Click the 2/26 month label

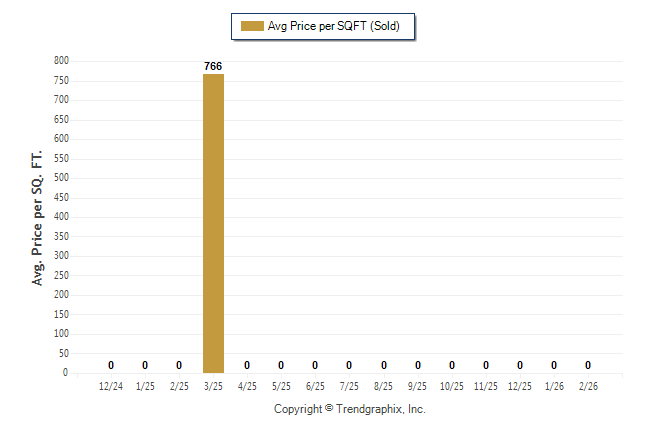pyautogui.click(x=588, y=386)
